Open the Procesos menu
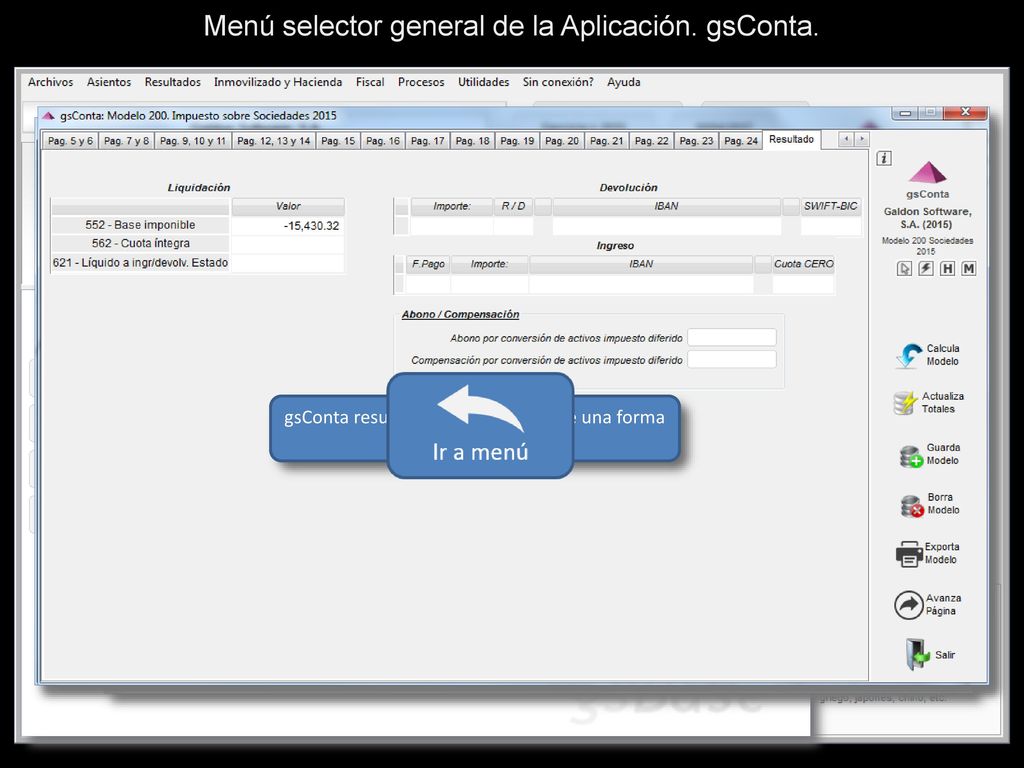The width and height of the screenshot is (1024, 768). point(421,82)
